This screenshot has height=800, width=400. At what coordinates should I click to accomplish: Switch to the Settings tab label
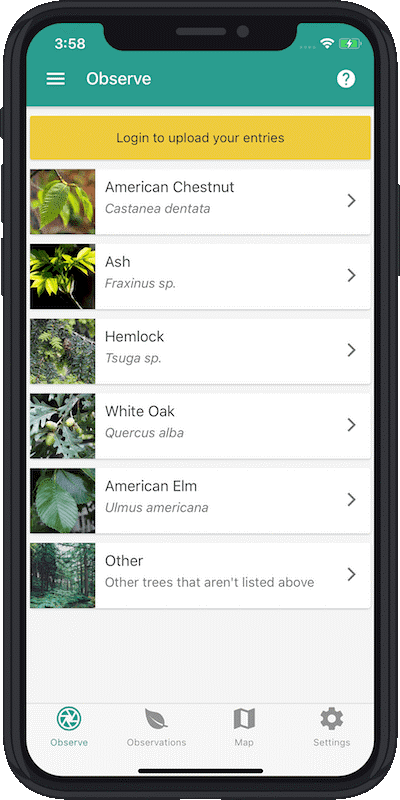332,742
